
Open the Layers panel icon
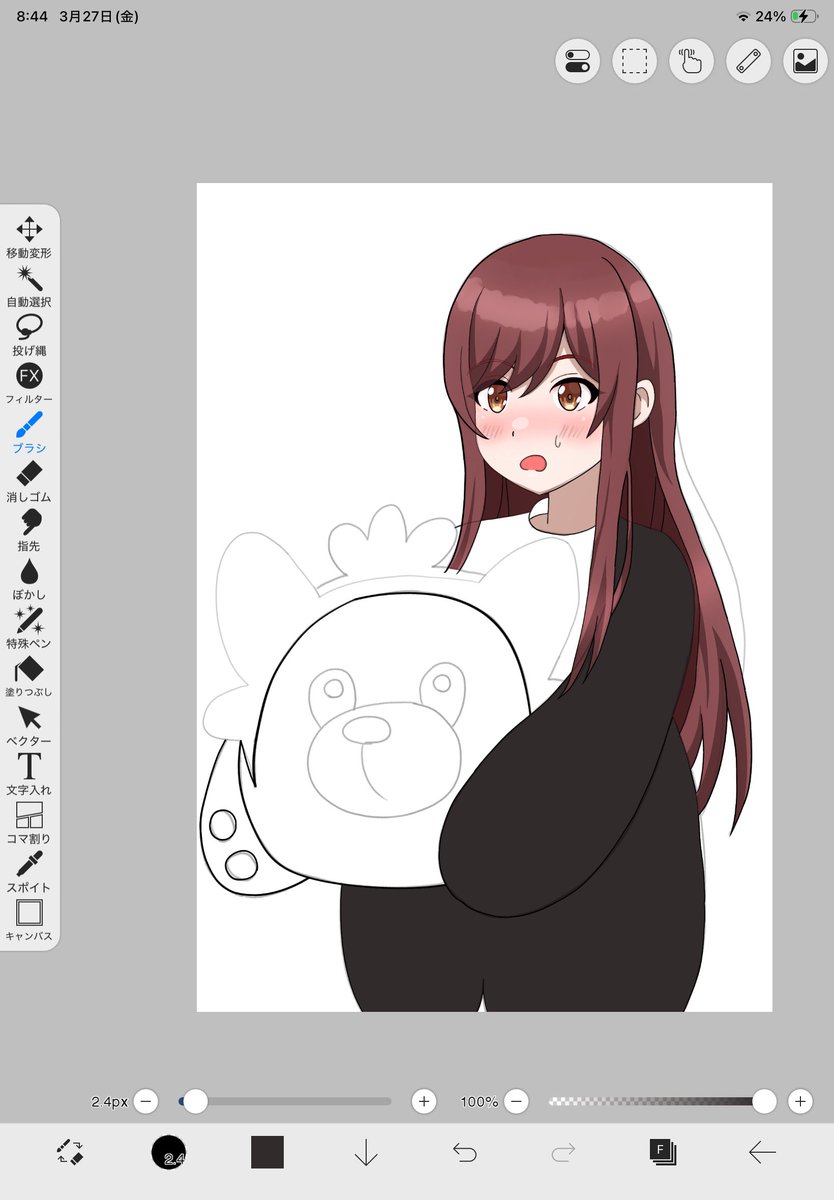(x=662, y=1152)
